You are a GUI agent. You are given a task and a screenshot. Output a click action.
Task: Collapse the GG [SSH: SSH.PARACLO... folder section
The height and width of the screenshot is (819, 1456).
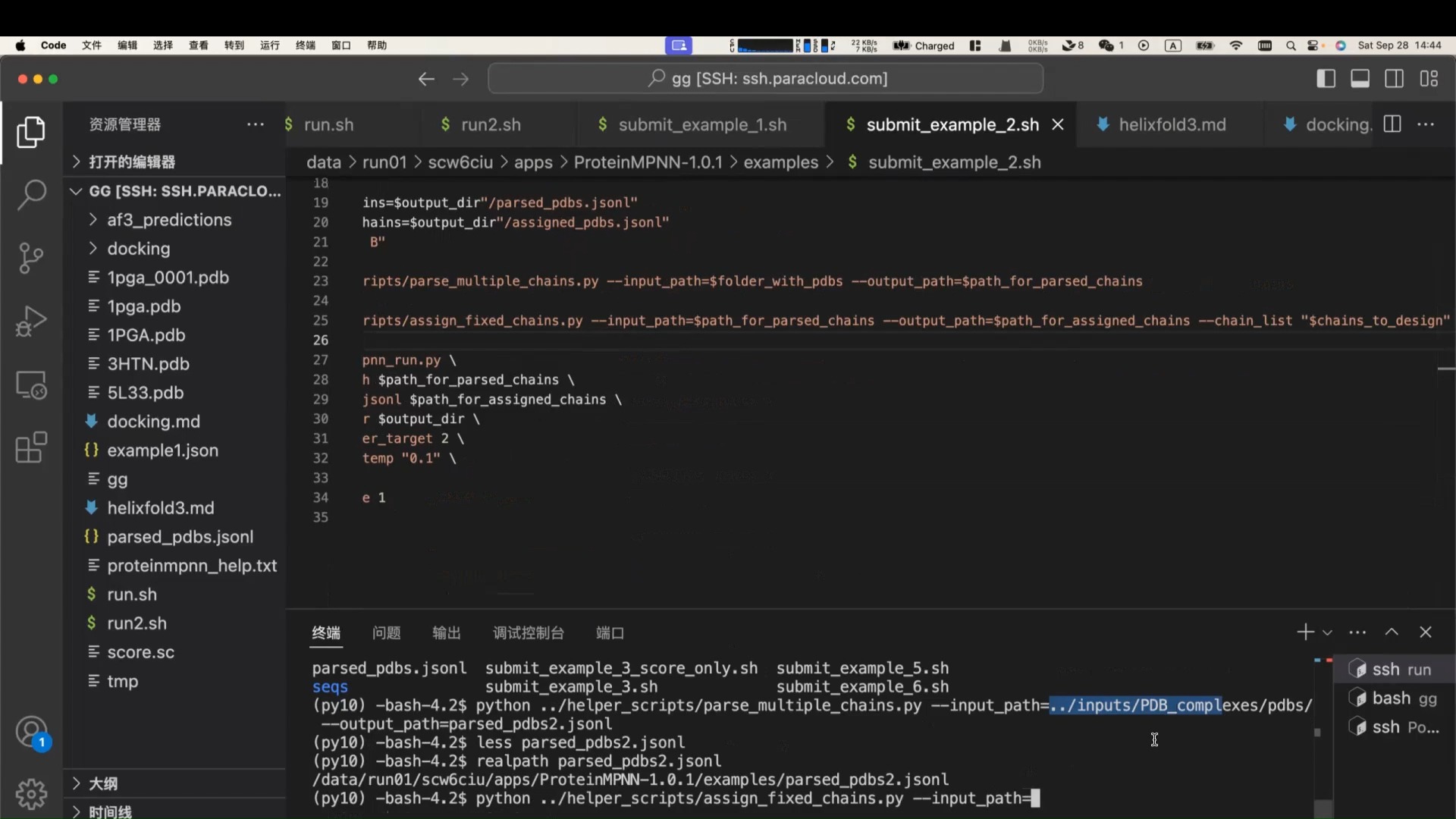(x=174, y=191)
